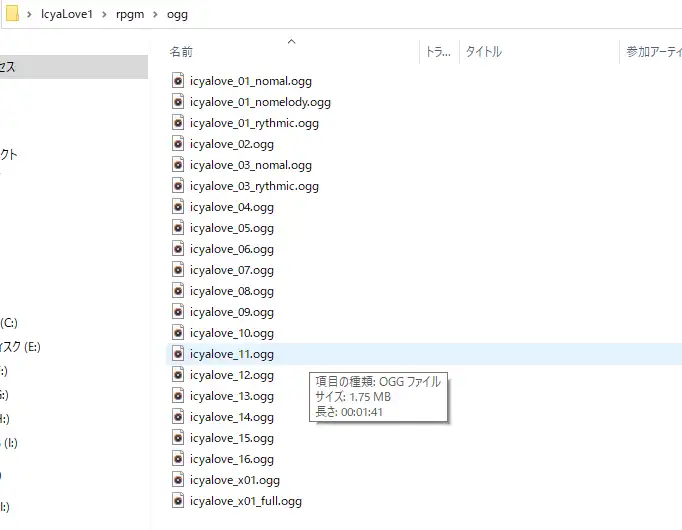Click file icon of icyalove_x01.ogg
Viewport: 682px width, 530px height.
click(x=178, y=480)
